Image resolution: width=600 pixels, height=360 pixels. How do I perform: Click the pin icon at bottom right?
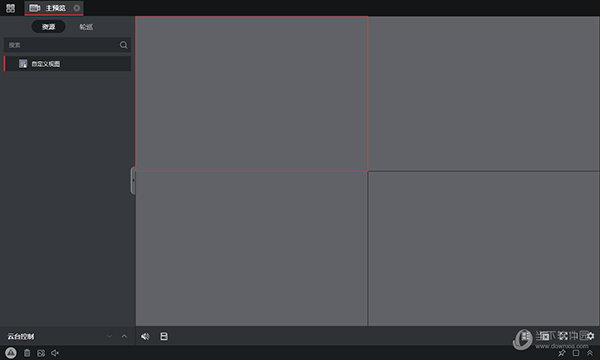coord(562,353)
